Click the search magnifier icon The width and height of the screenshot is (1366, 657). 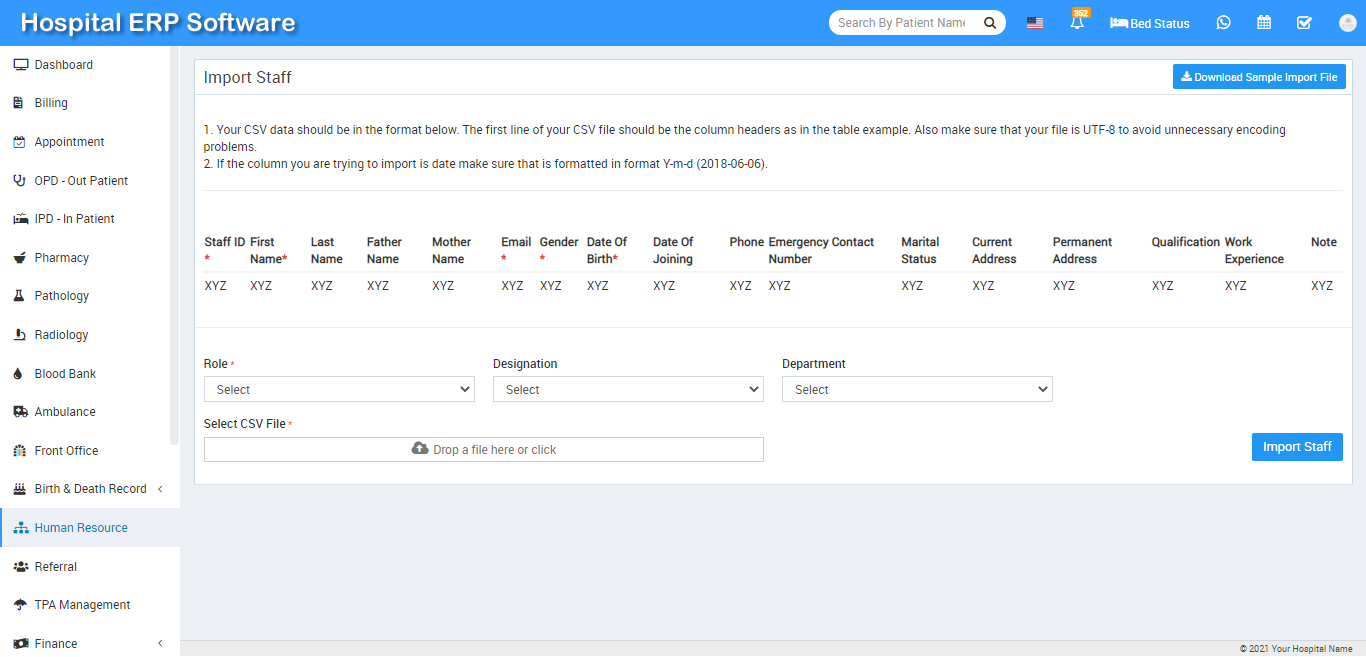click(989, 23)
